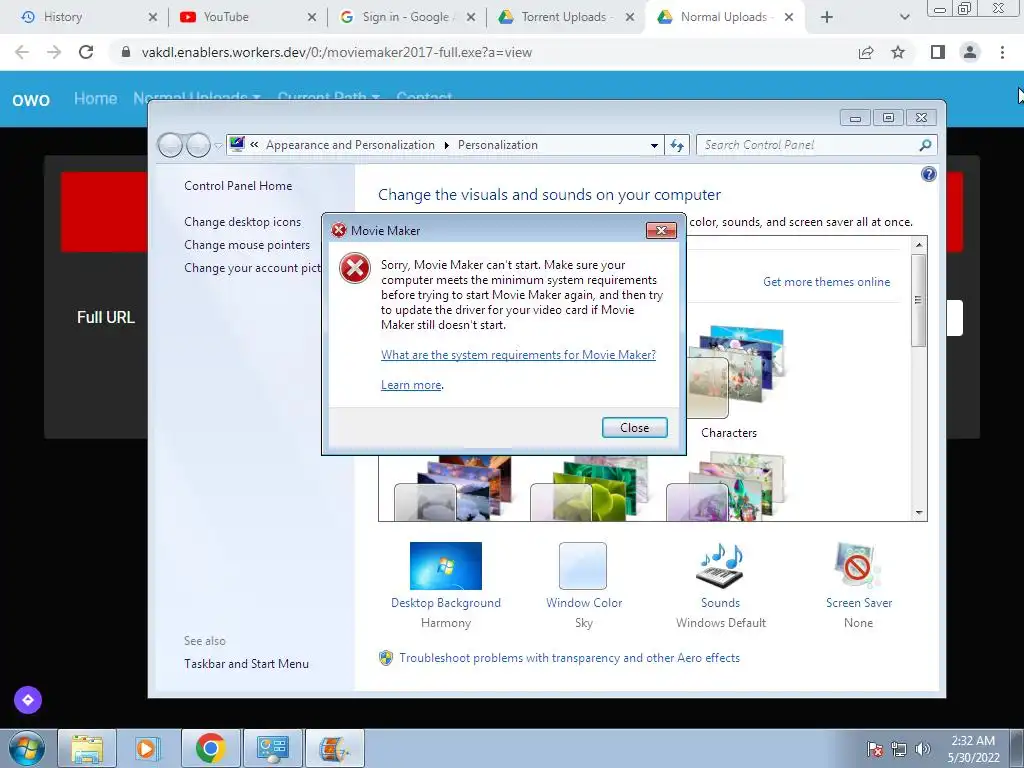Follow the Learn more link in dialog

coord(411,385)
